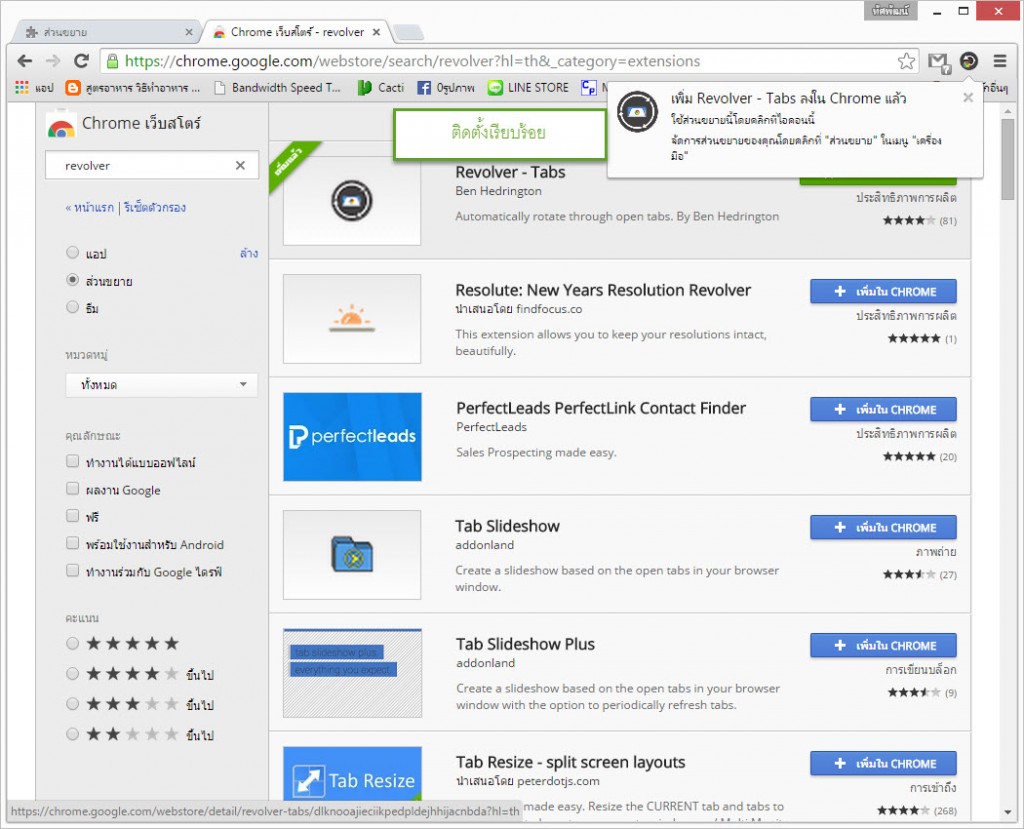Image resolution: width=1024 pixels, height=829 pixels.
Task: Add Tab Slideshow Plus to Chrome
Action: (883, 645)
